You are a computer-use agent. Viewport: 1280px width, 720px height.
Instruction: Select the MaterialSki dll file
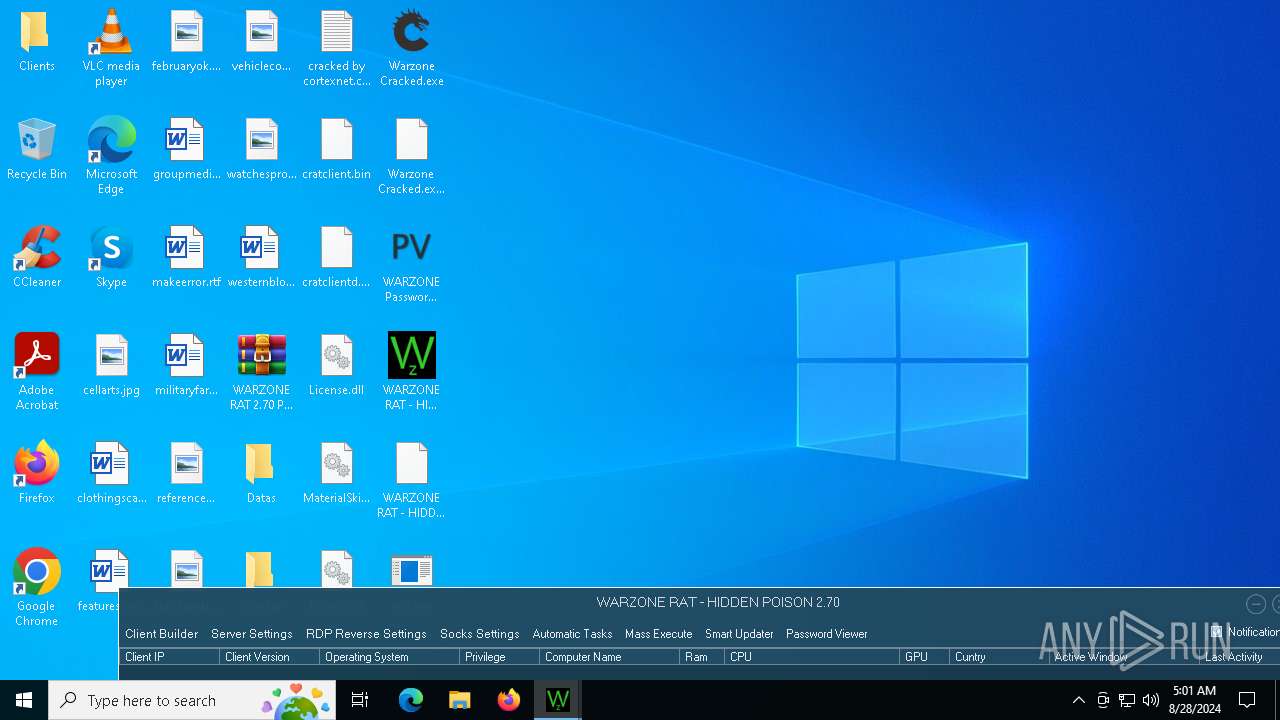click(337, 474)
